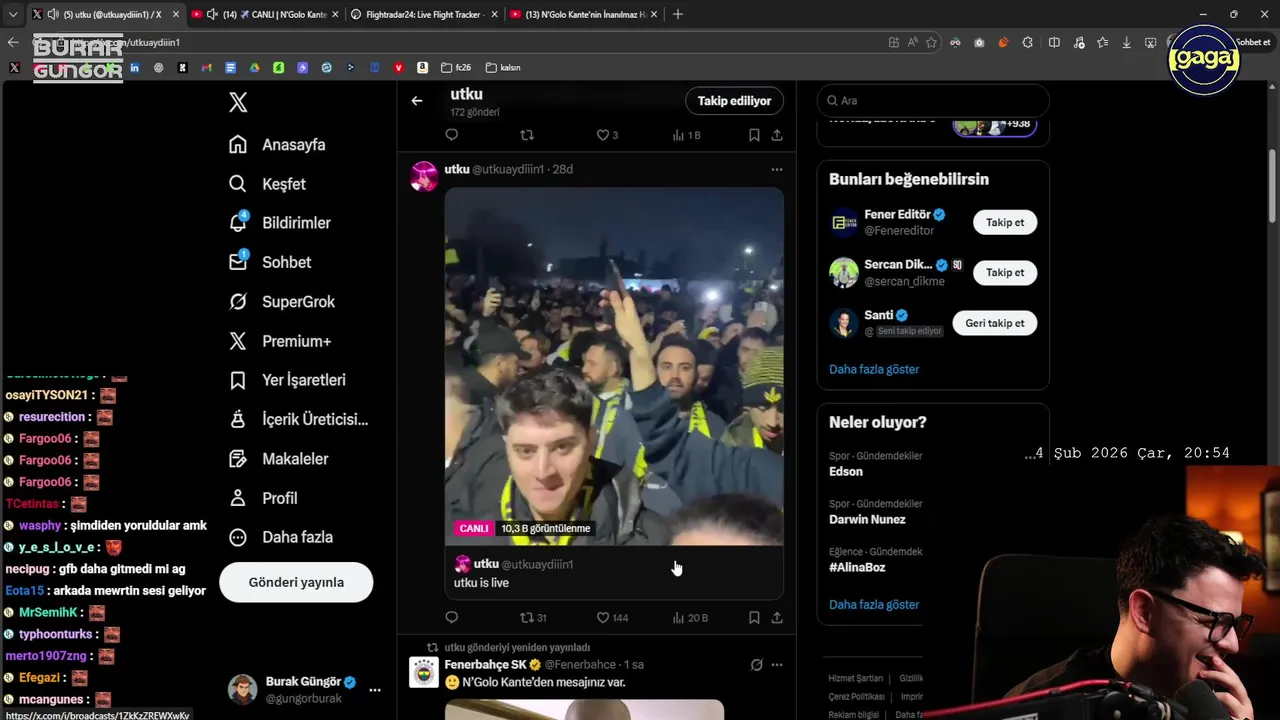
Task: Click the Yer İşaretleri bookmark icon
Action: [x=238, y=380]
